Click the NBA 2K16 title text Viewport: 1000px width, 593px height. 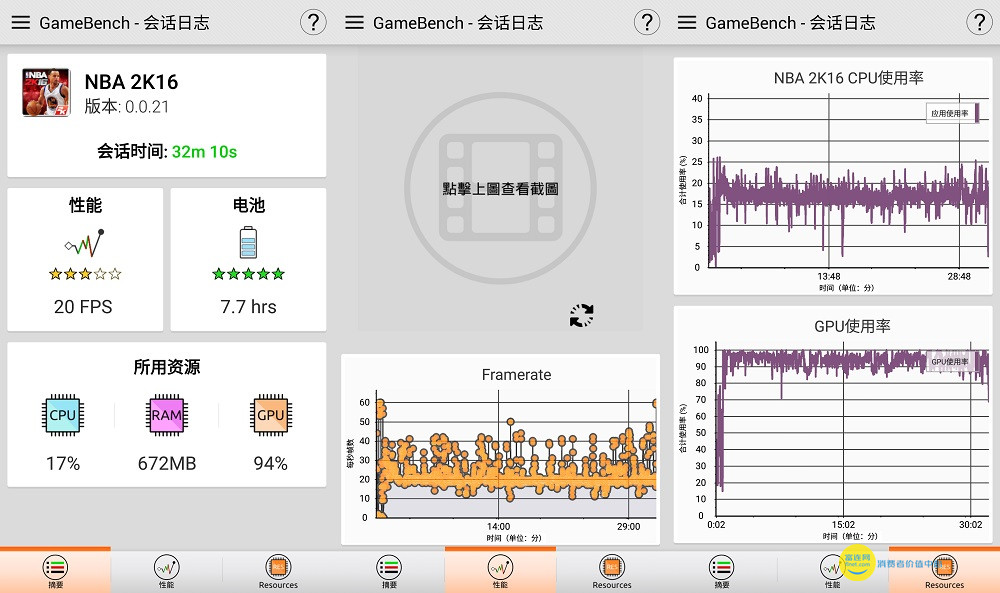point(131,82)
